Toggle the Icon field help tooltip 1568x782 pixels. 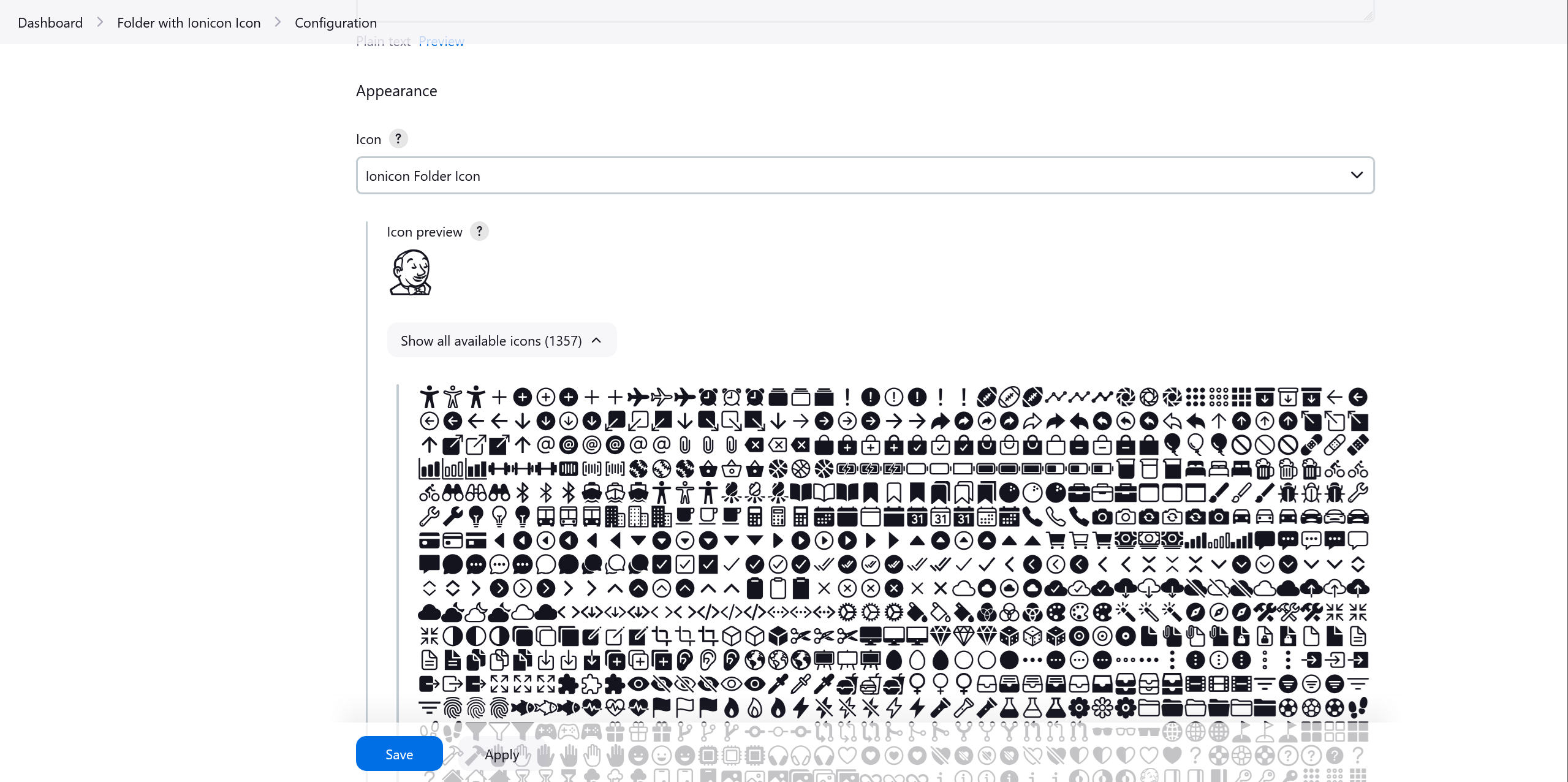pos(398,139)
